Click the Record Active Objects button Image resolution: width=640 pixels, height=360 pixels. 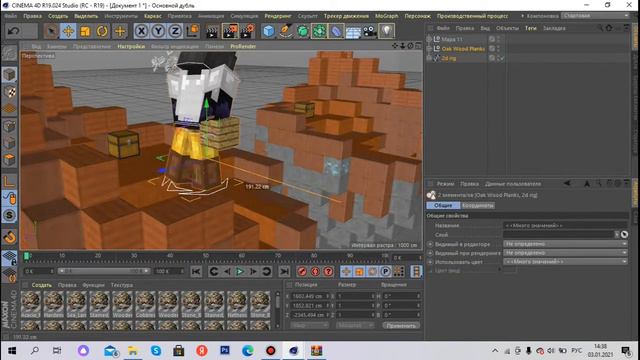tap(302, 271)
